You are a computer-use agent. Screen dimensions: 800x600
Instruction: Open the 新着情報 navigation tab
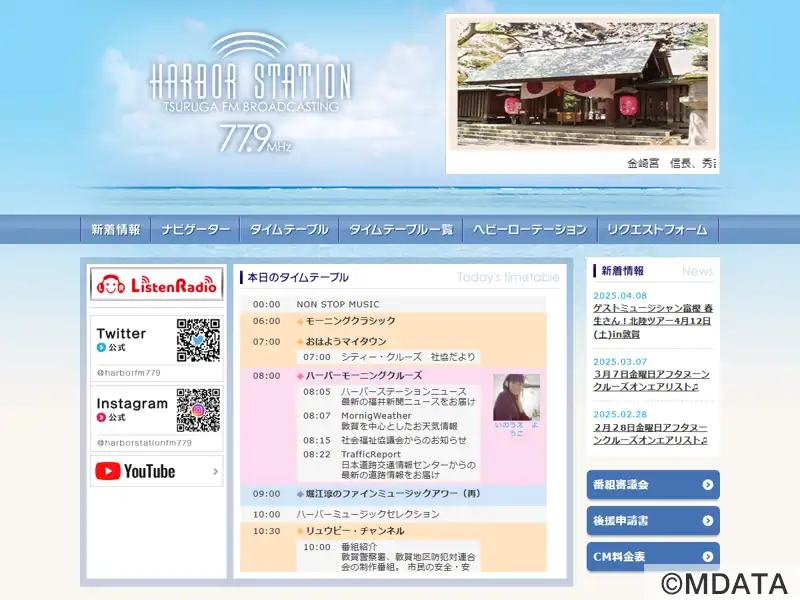116,230
